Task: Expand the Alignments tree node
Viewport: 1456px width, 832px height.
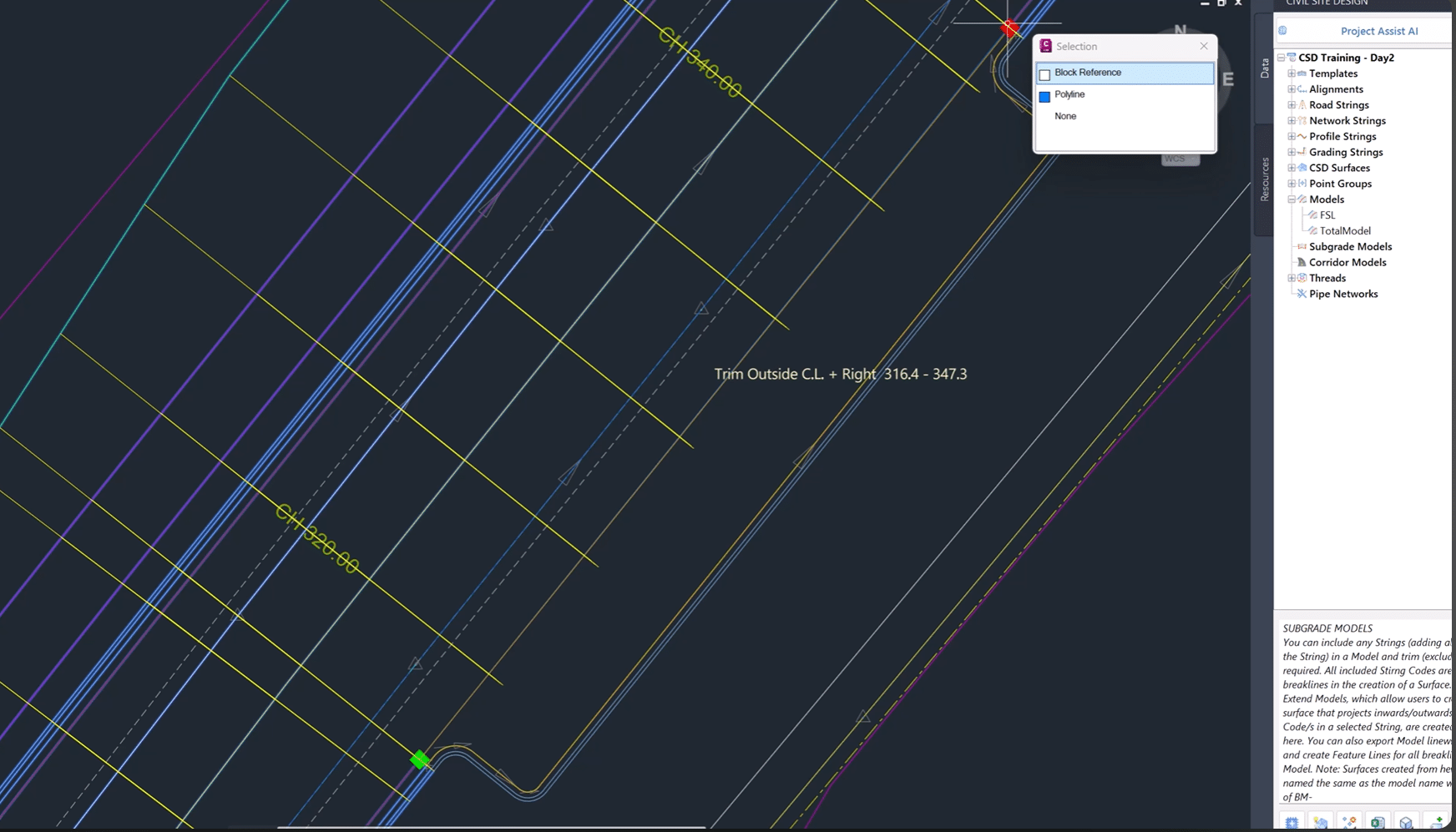Action: click(1292, 89)
